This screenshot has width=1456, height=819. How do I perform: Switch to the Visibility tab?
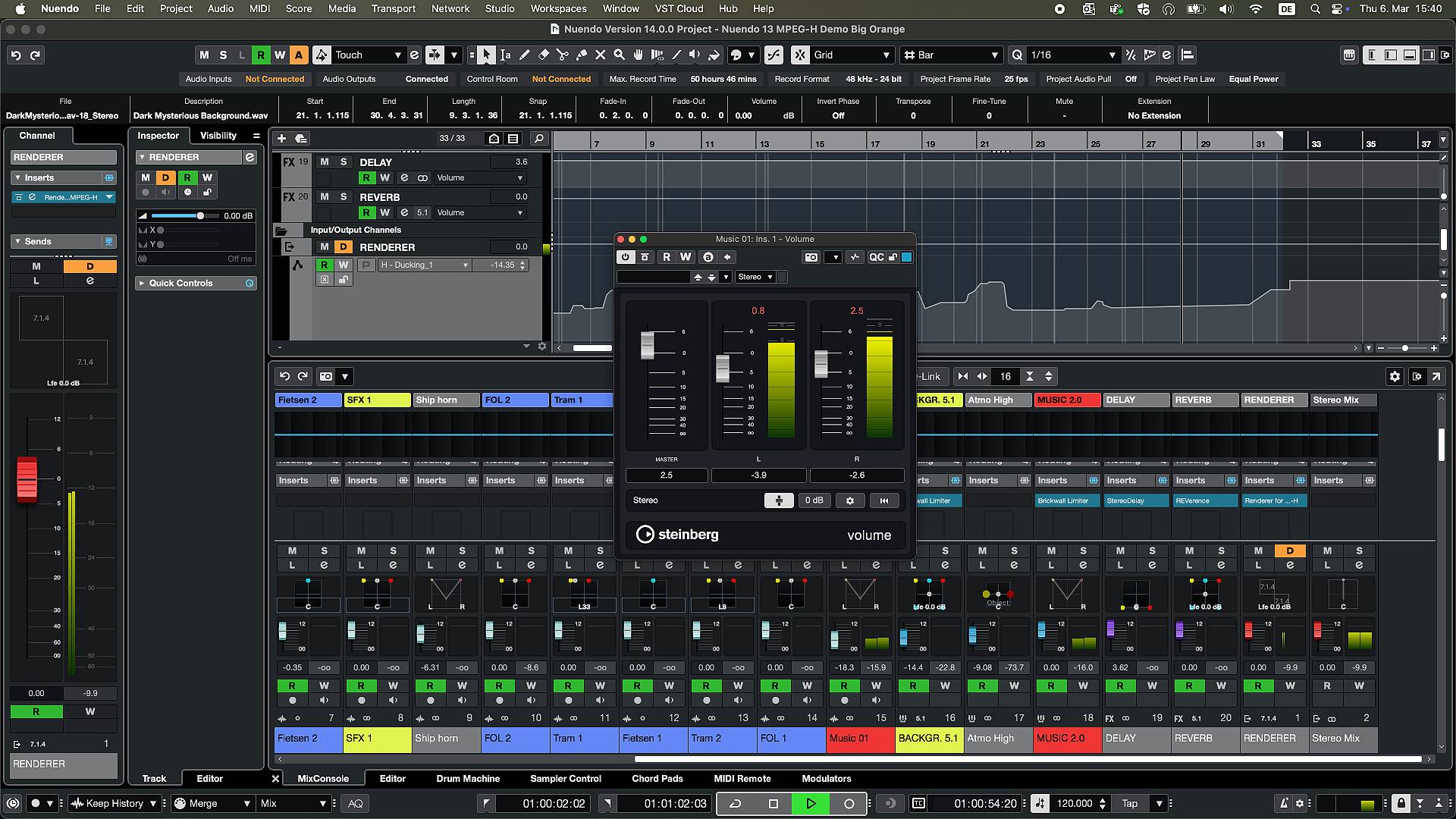218,135
